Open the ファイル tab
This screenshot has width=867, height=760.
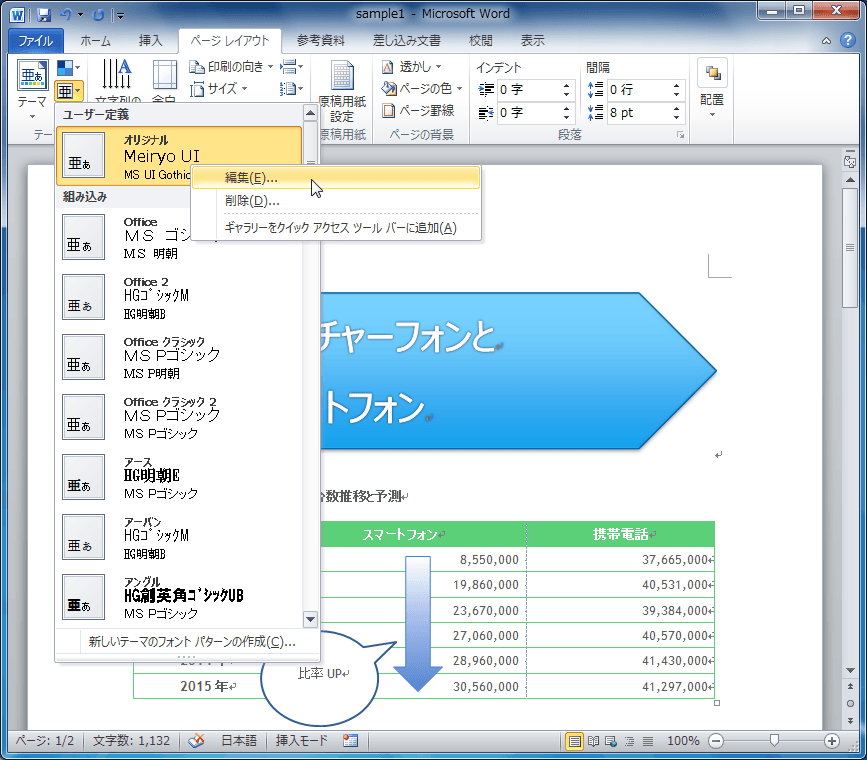pyautogui.click(x=36, y=41)
